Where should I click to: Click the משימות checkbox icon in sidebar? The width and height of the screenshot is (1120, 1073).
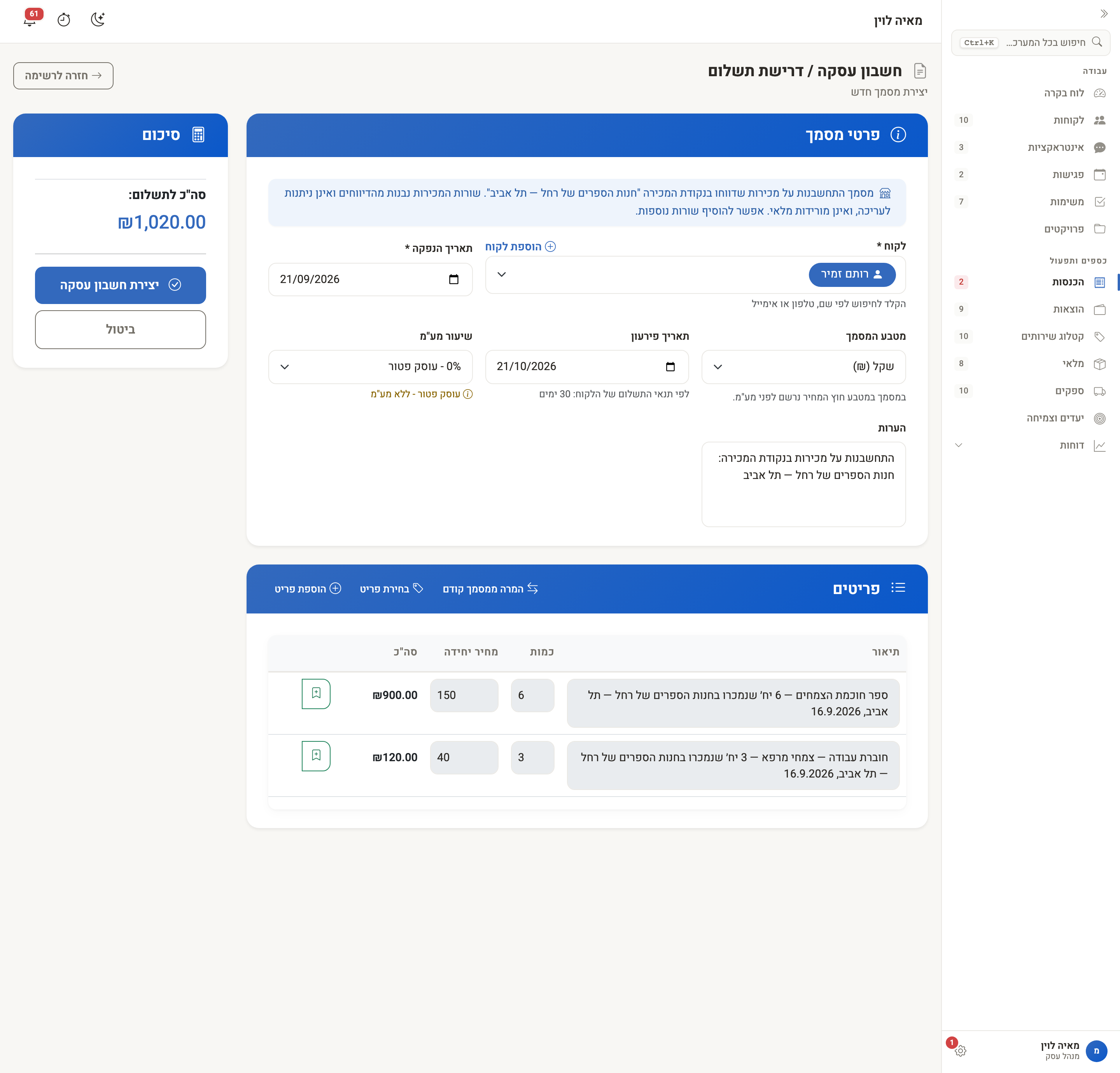click(1099, 202)
